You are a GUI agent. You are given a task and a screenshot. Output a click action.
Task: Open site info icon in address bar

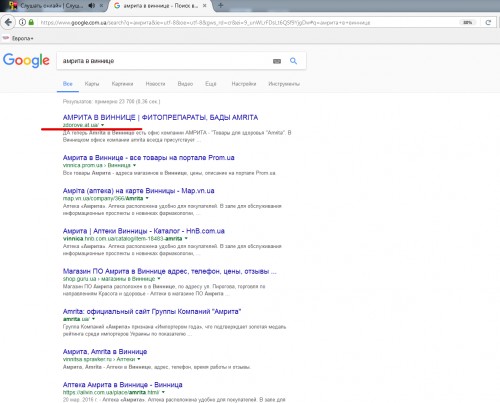click(22, 22)
